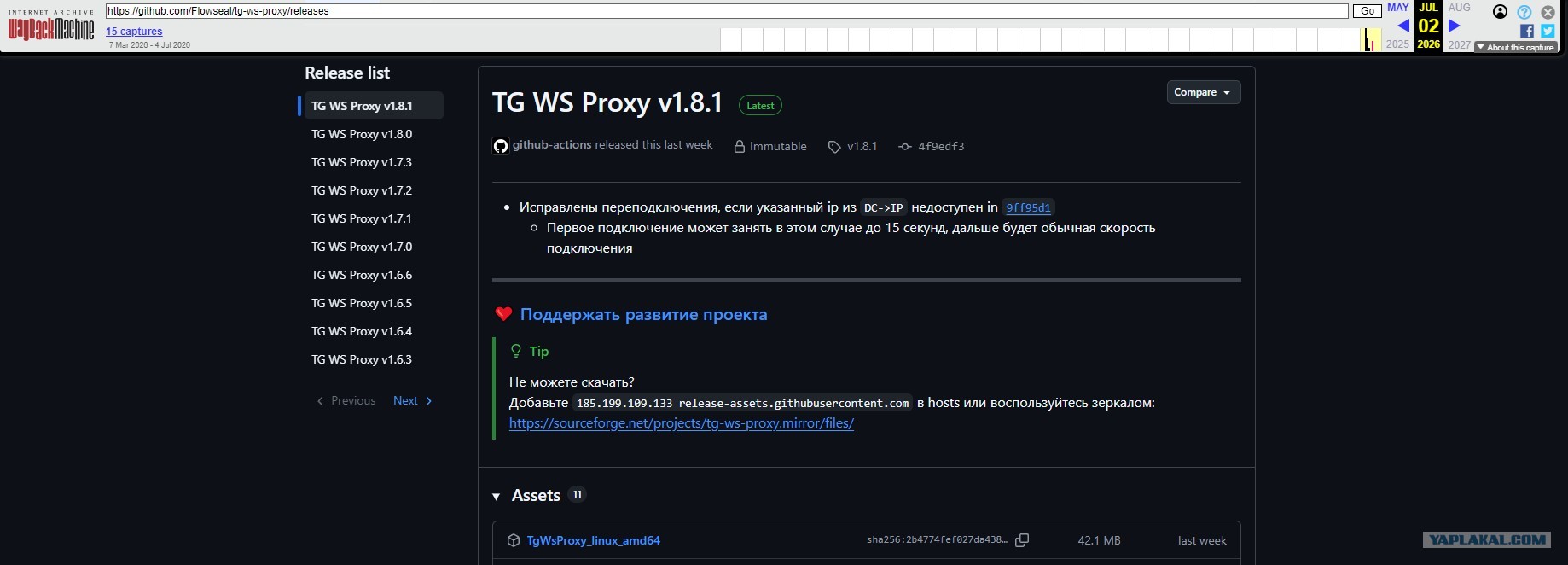
Task: Open the v1.8.1 tag link
Action: point(862,147)
